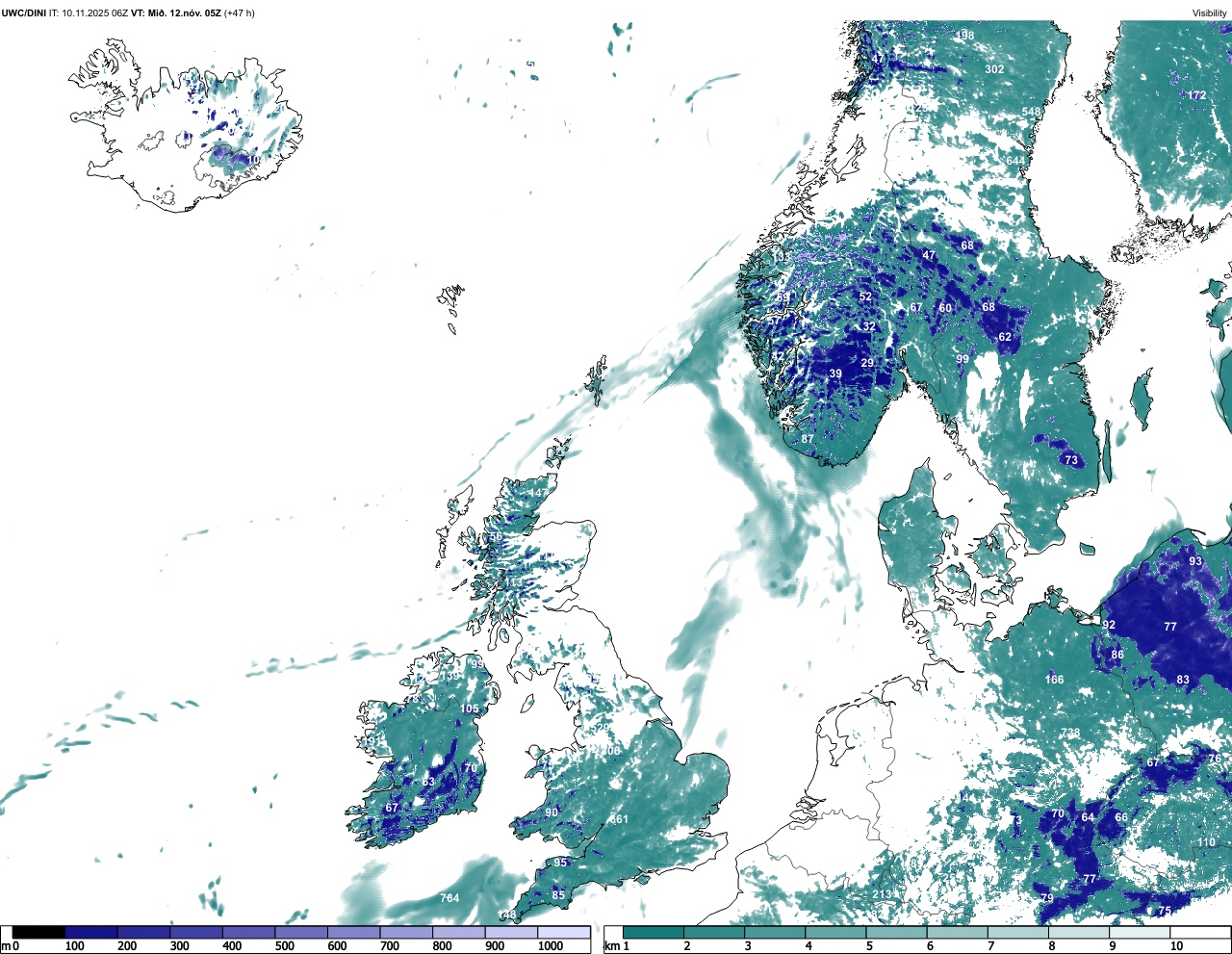The width and height of the screenshot is (1232, 954).
Task: Click the '110' value at the right edge
Action: (x=1206, y=842)
